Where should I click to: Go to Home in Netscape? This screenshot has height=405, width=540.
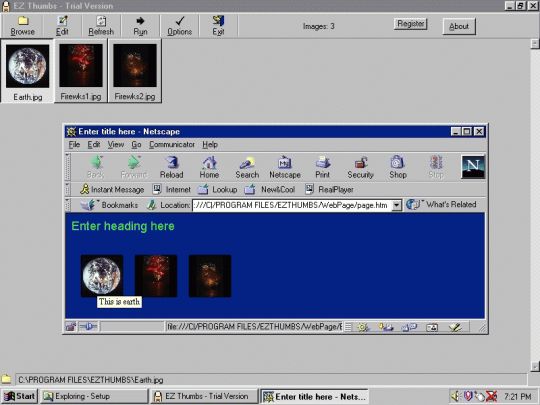(x=209, y=167)
